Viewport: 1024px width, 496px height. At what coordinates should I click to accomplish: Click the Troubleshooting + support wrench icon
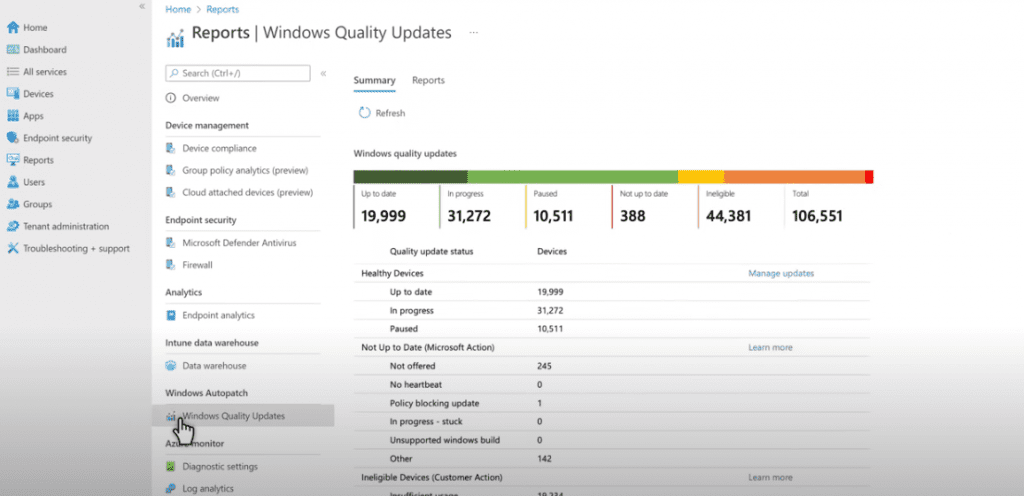[12, 249]
